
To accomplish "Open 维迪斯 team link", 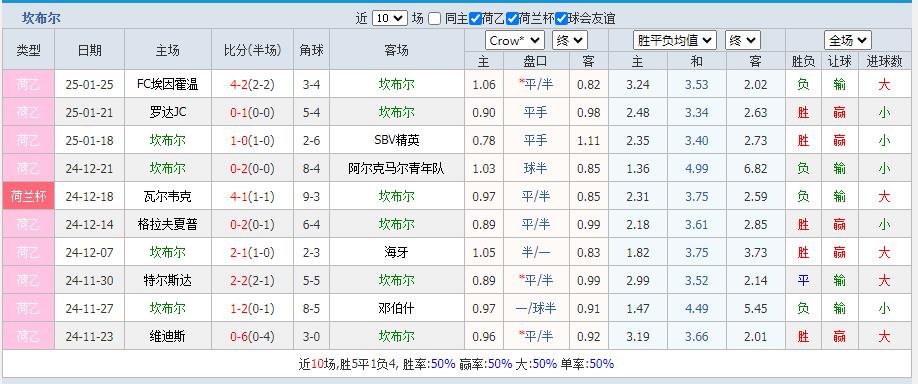I will [167, 337].
